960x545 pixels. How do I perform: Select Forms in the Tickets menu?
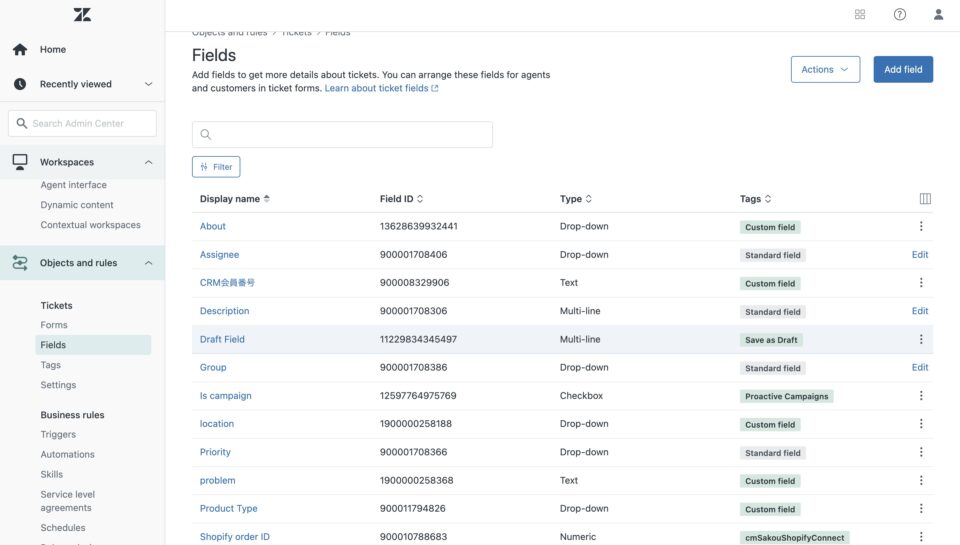click(x=54, y=325)
